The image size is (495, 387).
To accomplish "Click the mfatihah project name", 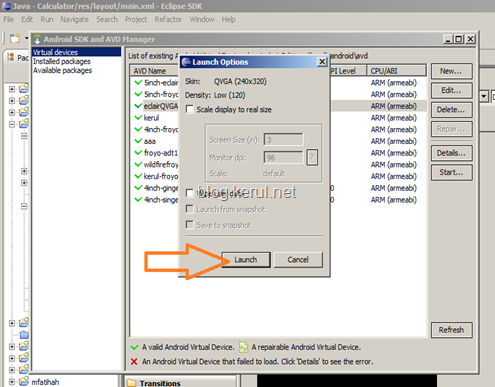I will point(45,382).
